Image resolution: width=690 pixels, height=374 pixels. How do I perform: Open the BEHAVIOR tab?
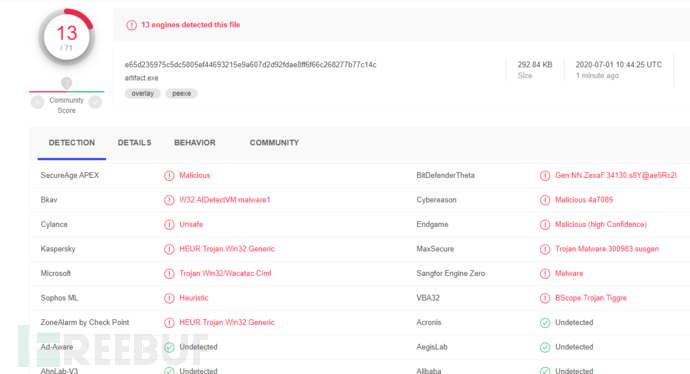[195, 143]
